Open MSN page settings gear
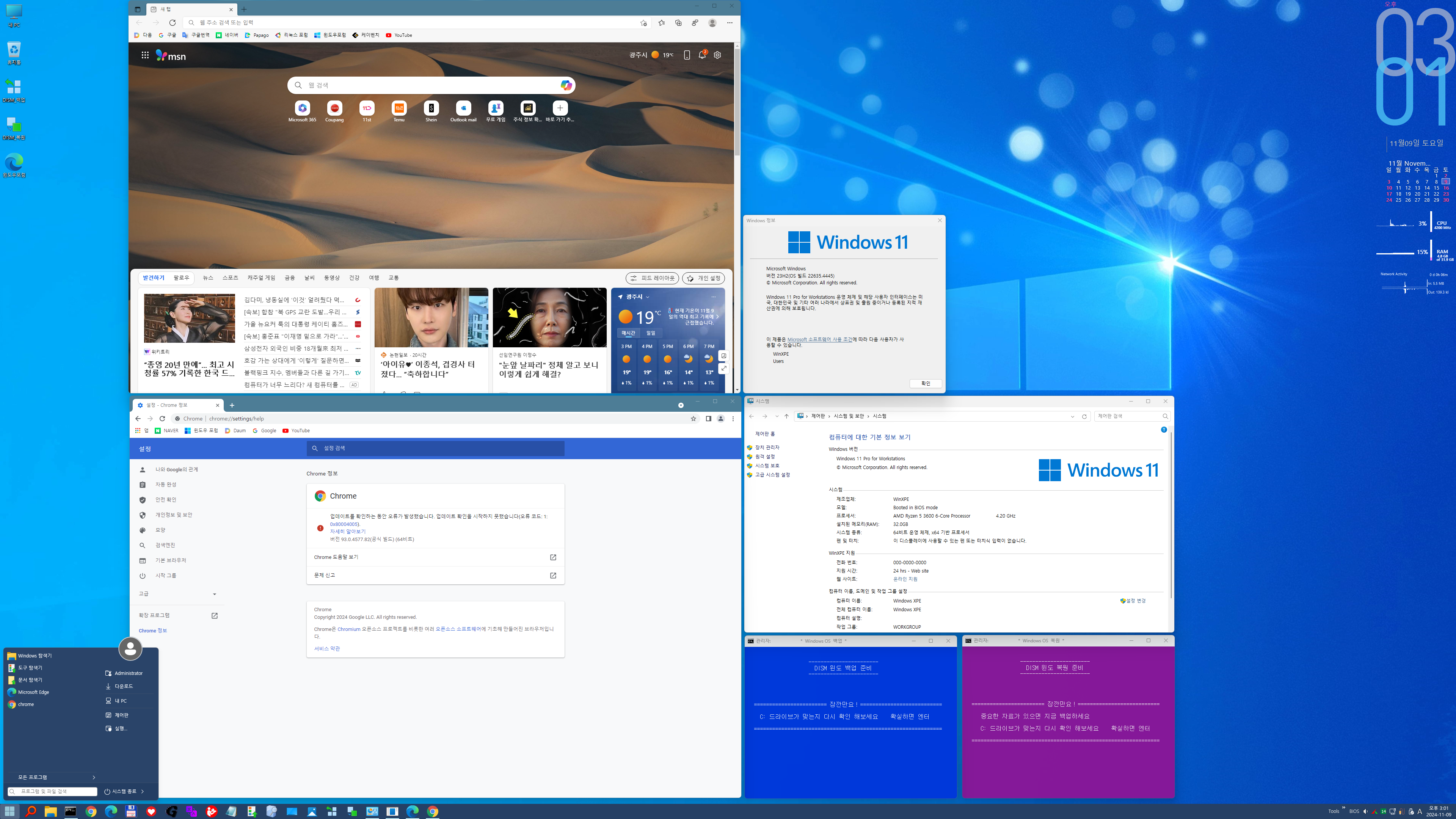 point(717,55)
